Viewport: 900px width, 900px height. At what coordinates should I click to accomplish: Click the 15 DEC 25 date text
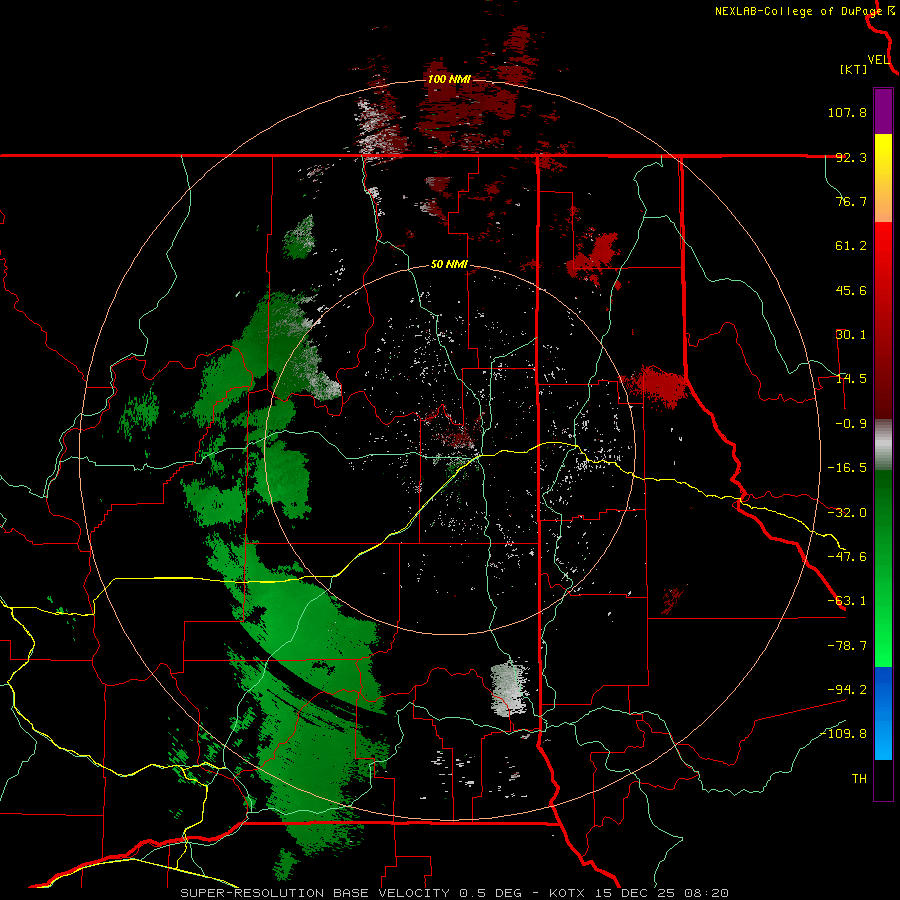point(634,893)
